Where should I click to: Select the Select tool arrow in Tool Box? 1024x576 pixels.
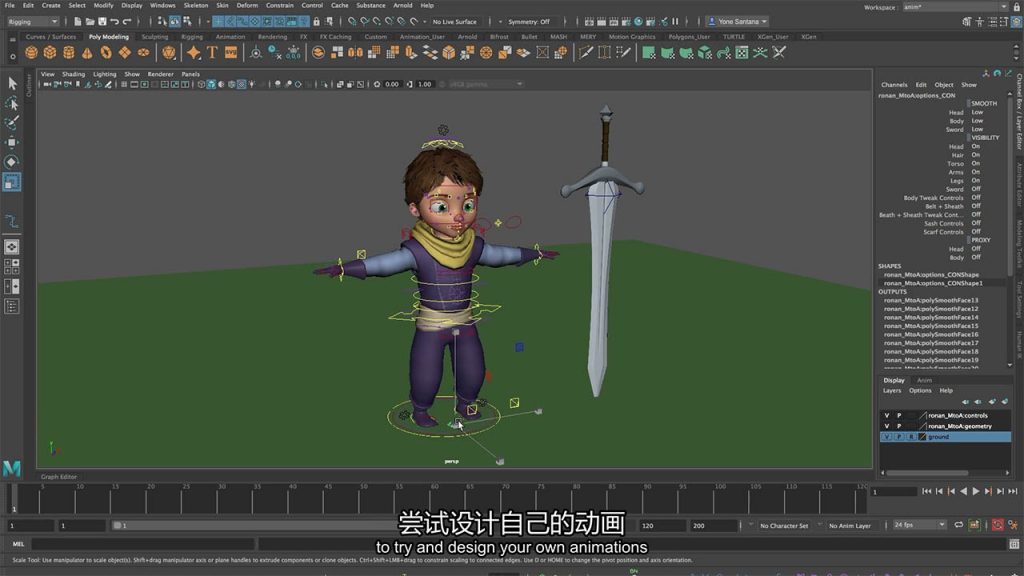coord(12,84)
